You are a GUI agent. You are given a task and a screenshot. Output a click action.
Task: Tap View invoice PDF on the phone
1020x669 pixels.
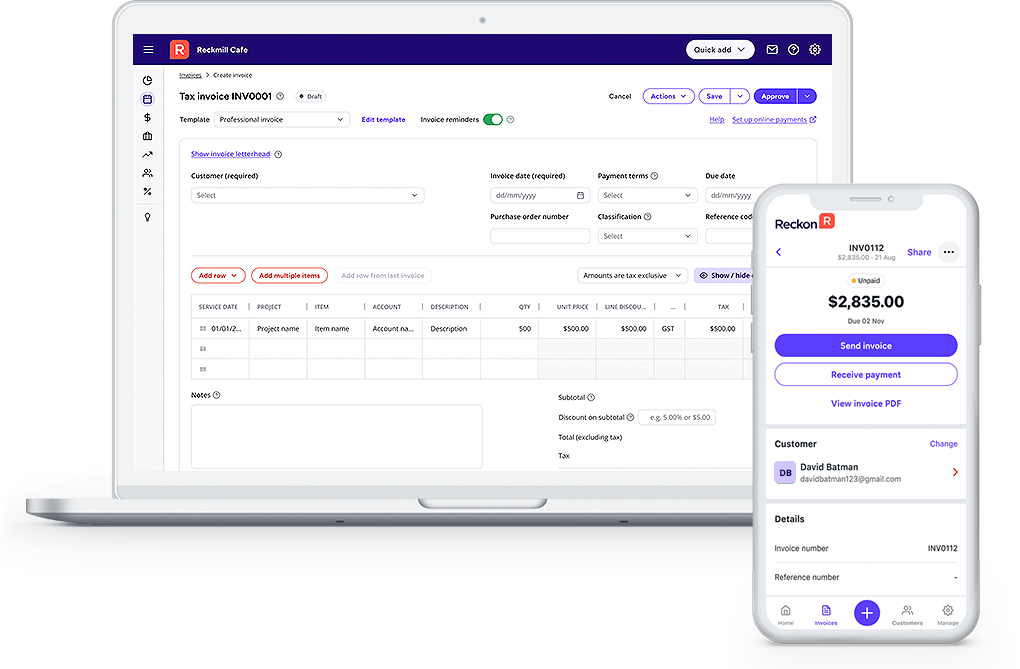tap(866, 403)
